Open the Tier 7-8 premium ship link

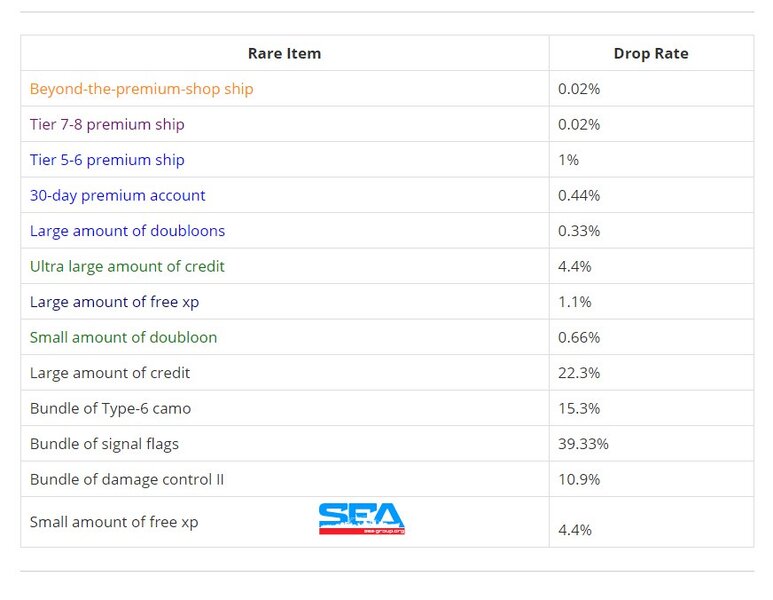(x=107, y=125)
